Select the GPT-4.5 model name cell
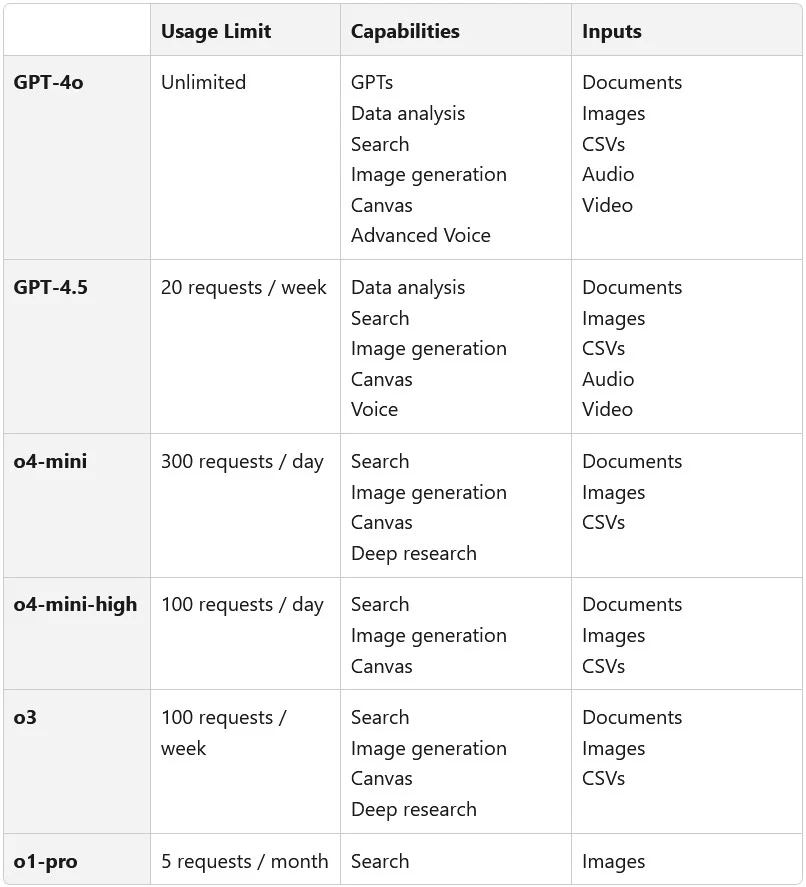 point(51,288)
